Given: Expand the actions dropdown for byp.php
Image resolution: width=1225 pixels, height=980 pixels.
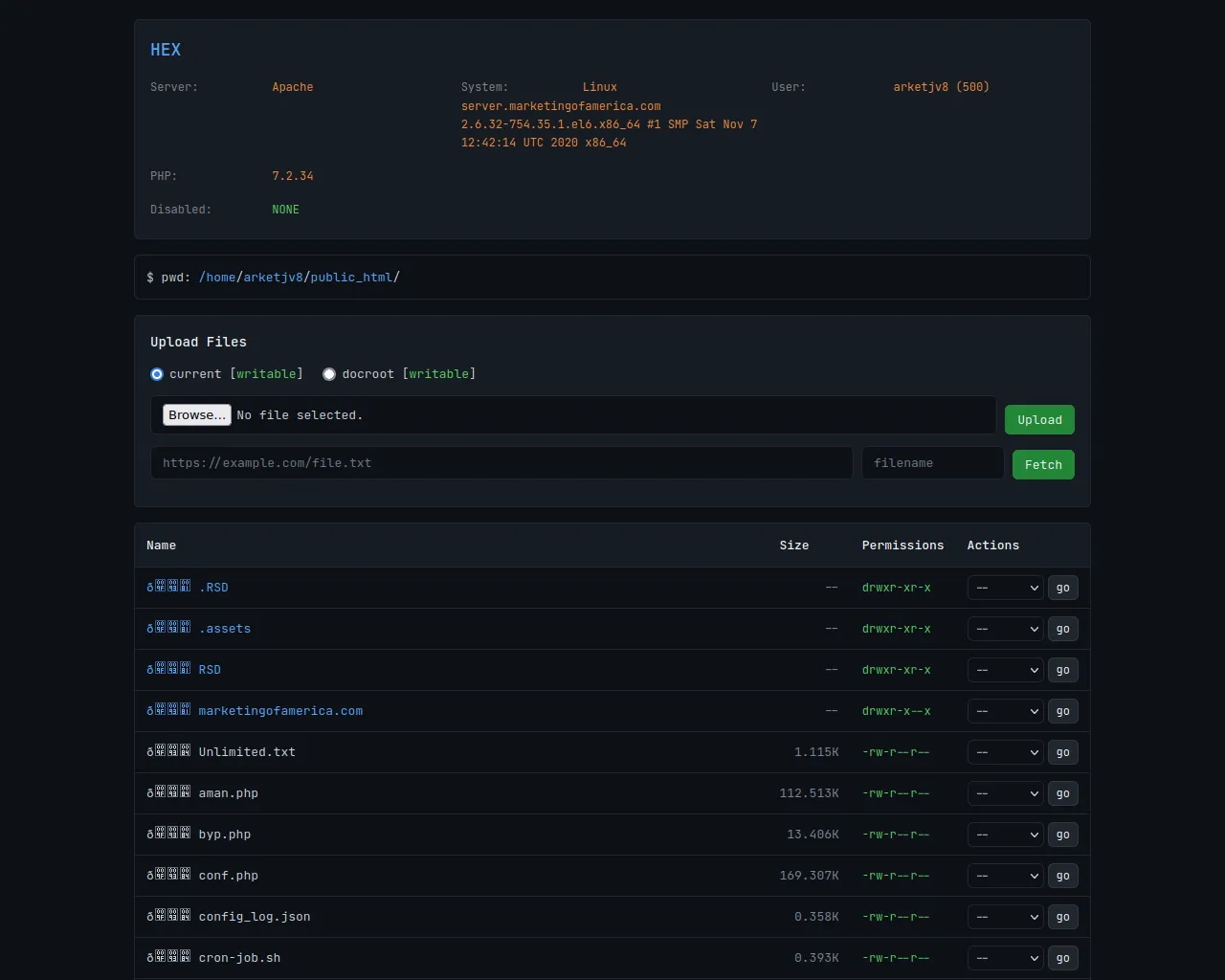Looking at the screenshot, I should click(x=1005, y=835).
